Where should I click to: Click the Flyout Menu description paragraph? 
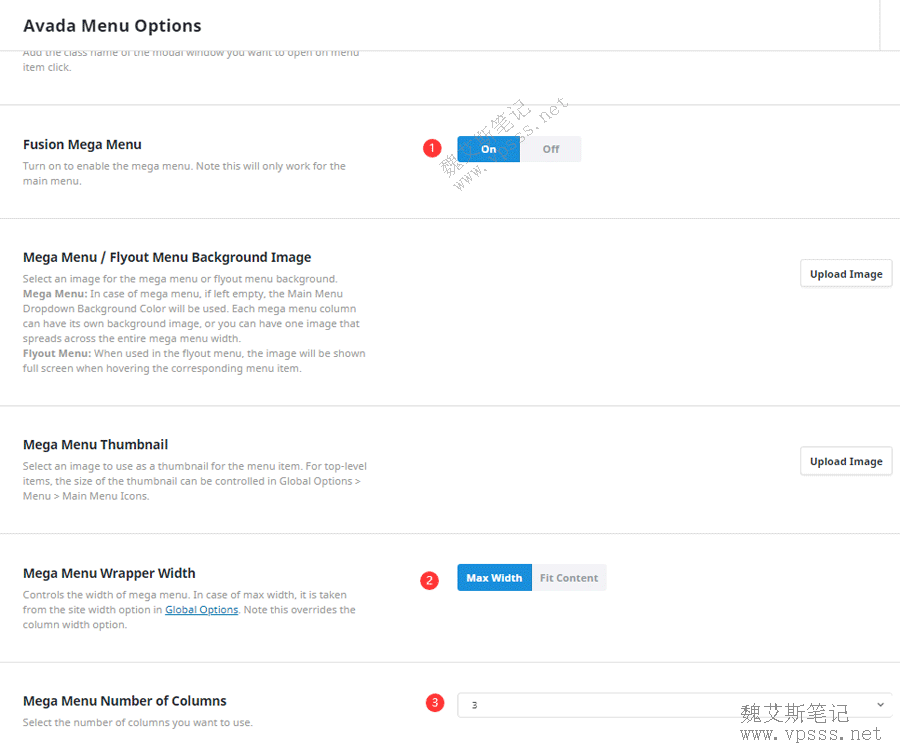click(194, 361)
